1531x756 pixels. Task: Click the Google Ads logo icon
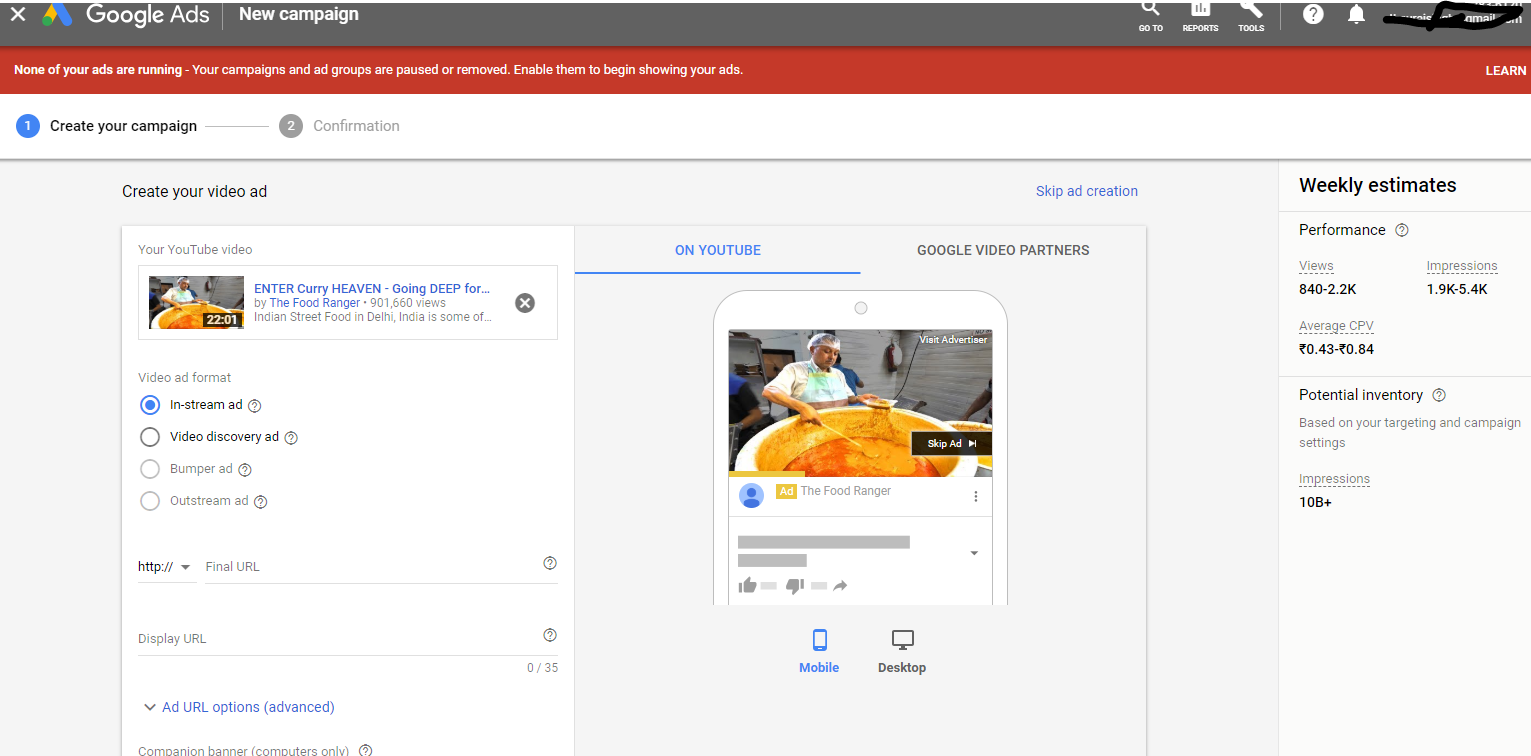pyautogui.click(x=57, y=14)
